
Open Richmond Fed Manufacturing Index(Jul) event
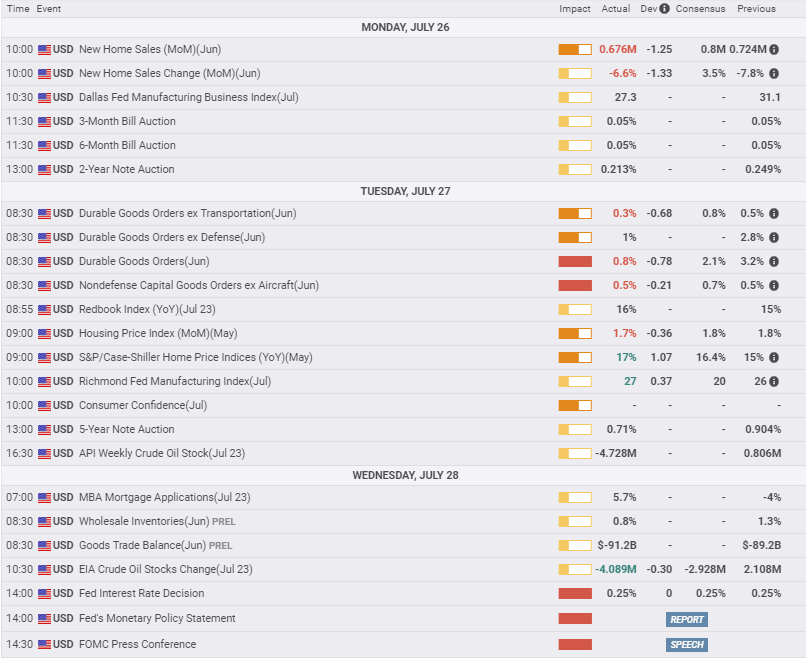(x=175, y=381)
